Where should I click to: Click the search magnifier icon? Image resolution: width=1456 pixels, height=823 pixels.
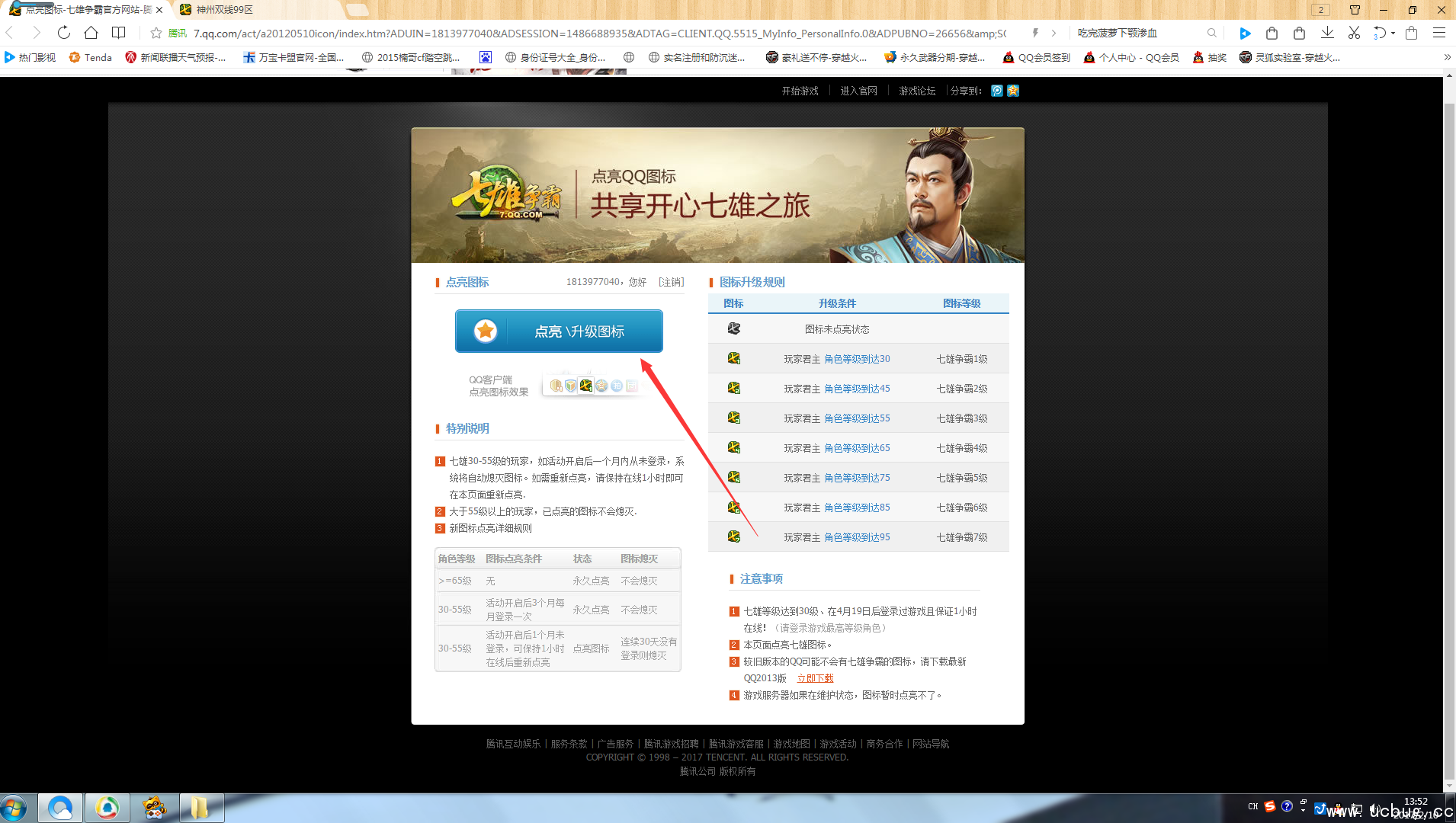click(1211, 33)
